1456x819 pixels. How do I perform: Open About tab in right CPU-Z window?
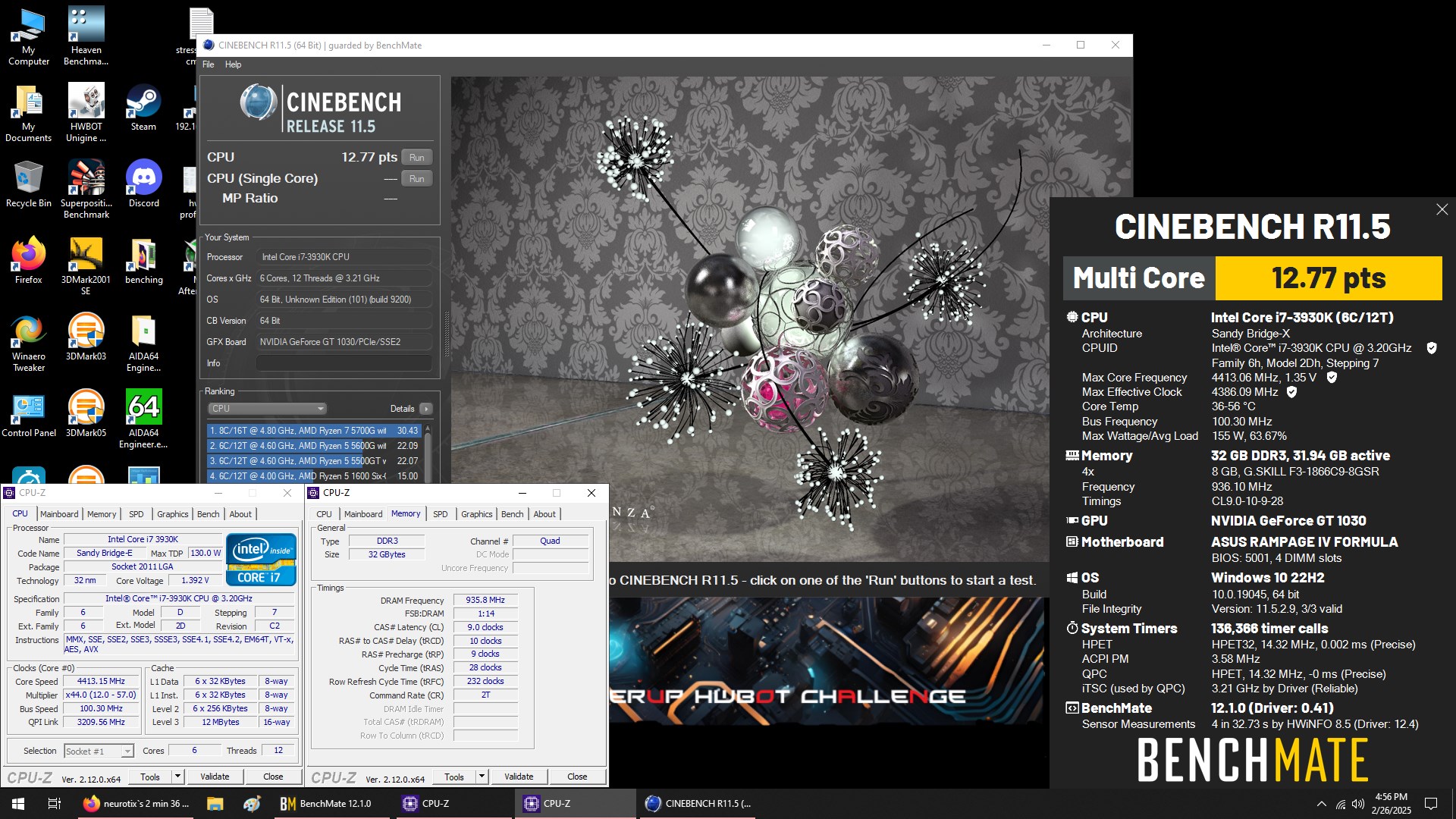tap(544, 514)
